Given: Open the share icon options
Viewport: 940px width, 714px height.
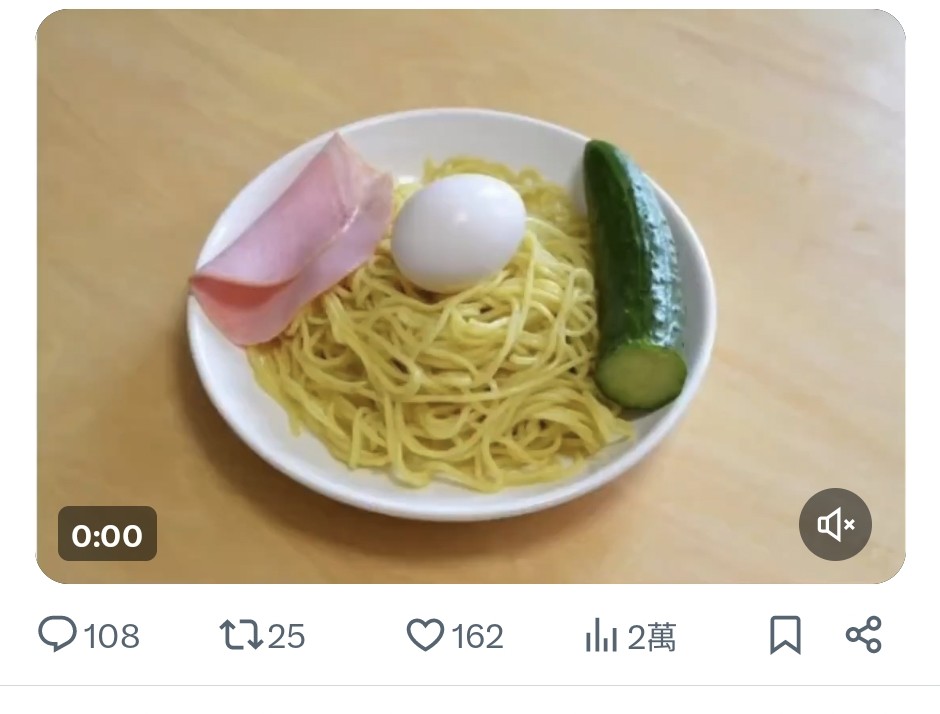Looking at the screenshot, I should point(863,634).
